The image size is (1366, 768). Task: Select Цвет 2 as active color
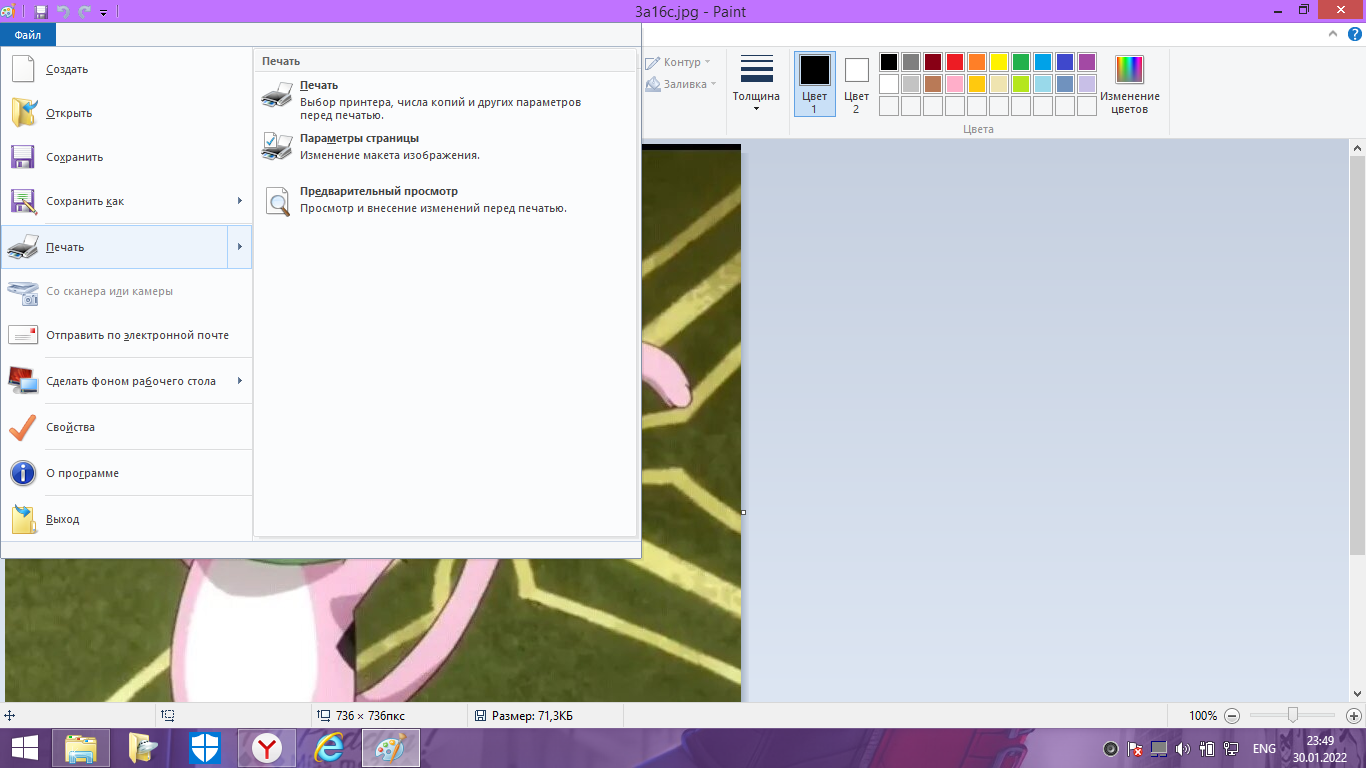(856, 85)
